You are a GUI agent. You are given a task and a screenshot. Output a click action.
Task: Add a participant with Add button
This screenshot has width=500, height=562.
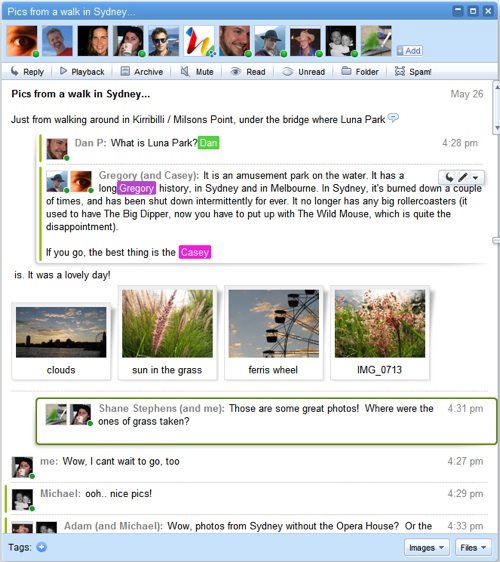coord(409,51)
